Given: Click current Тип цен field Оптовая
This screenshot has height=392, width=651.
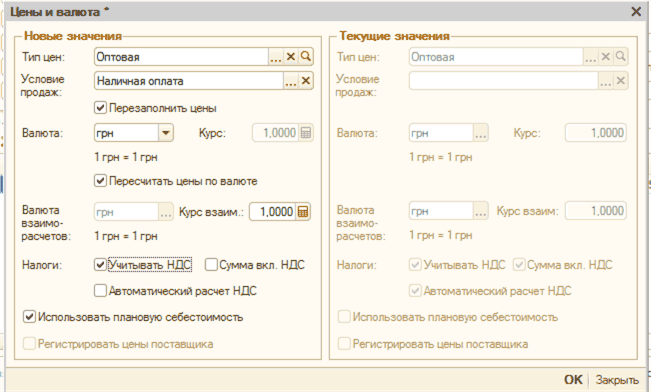Looking at the screenshot, I should point(496,57).
